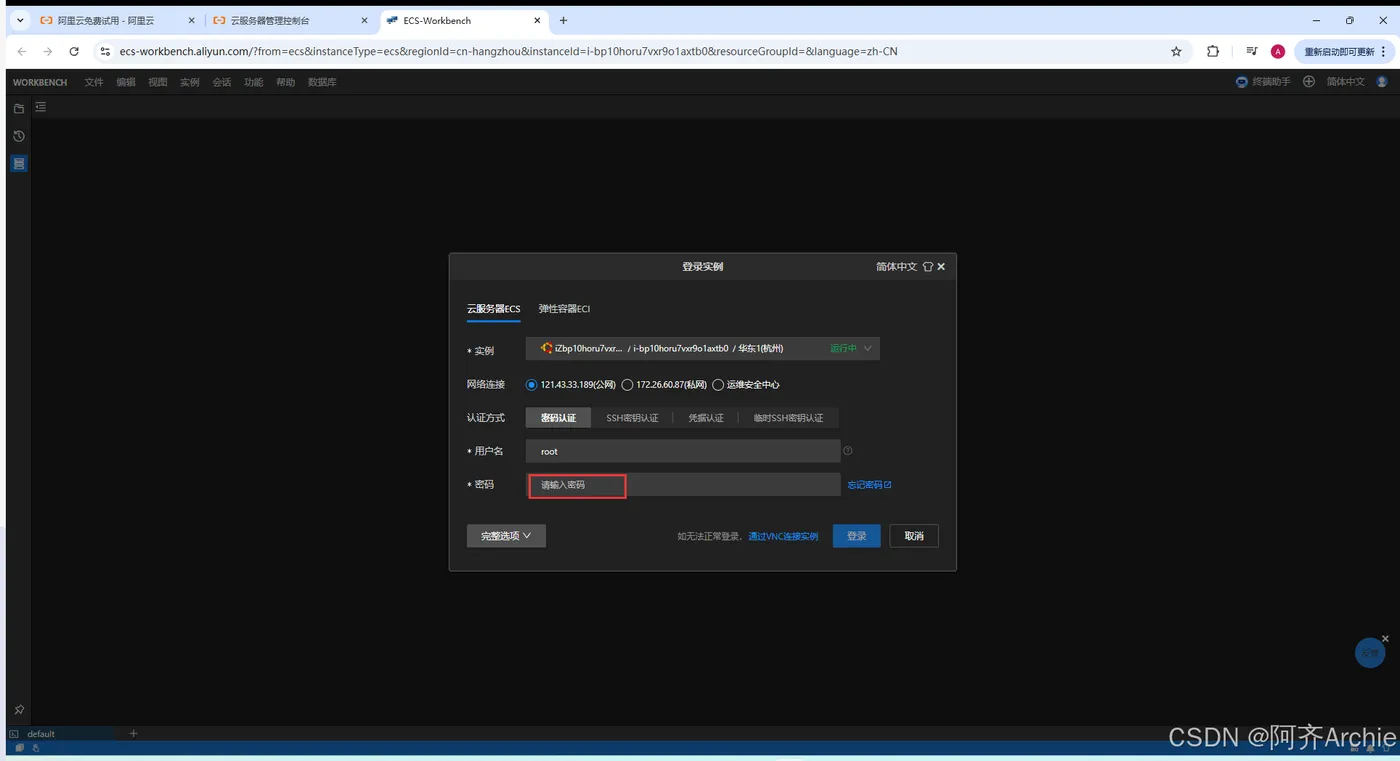1400x761 pixels.
Task: Follow the 忘记密码 link
Action: click(869, 485)
